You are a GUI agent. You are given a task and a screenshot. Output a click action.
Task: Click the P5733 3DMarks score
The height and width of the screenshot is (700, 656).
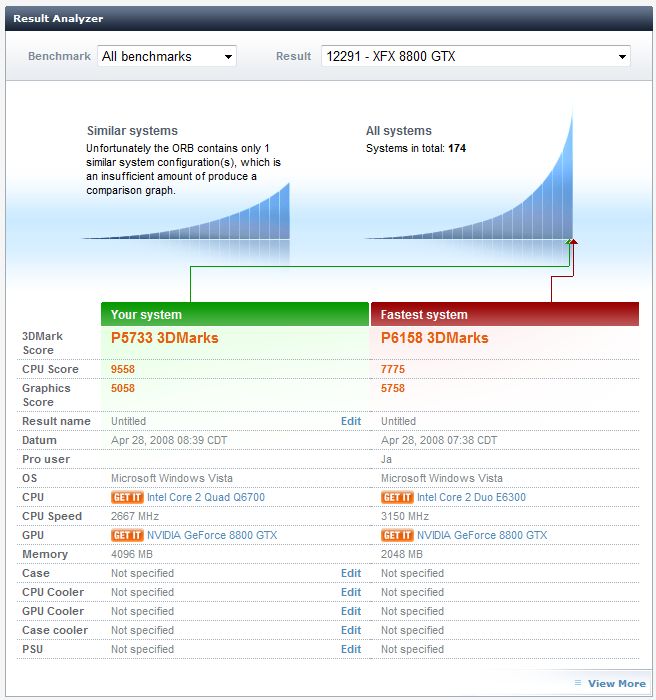(165, 338)
